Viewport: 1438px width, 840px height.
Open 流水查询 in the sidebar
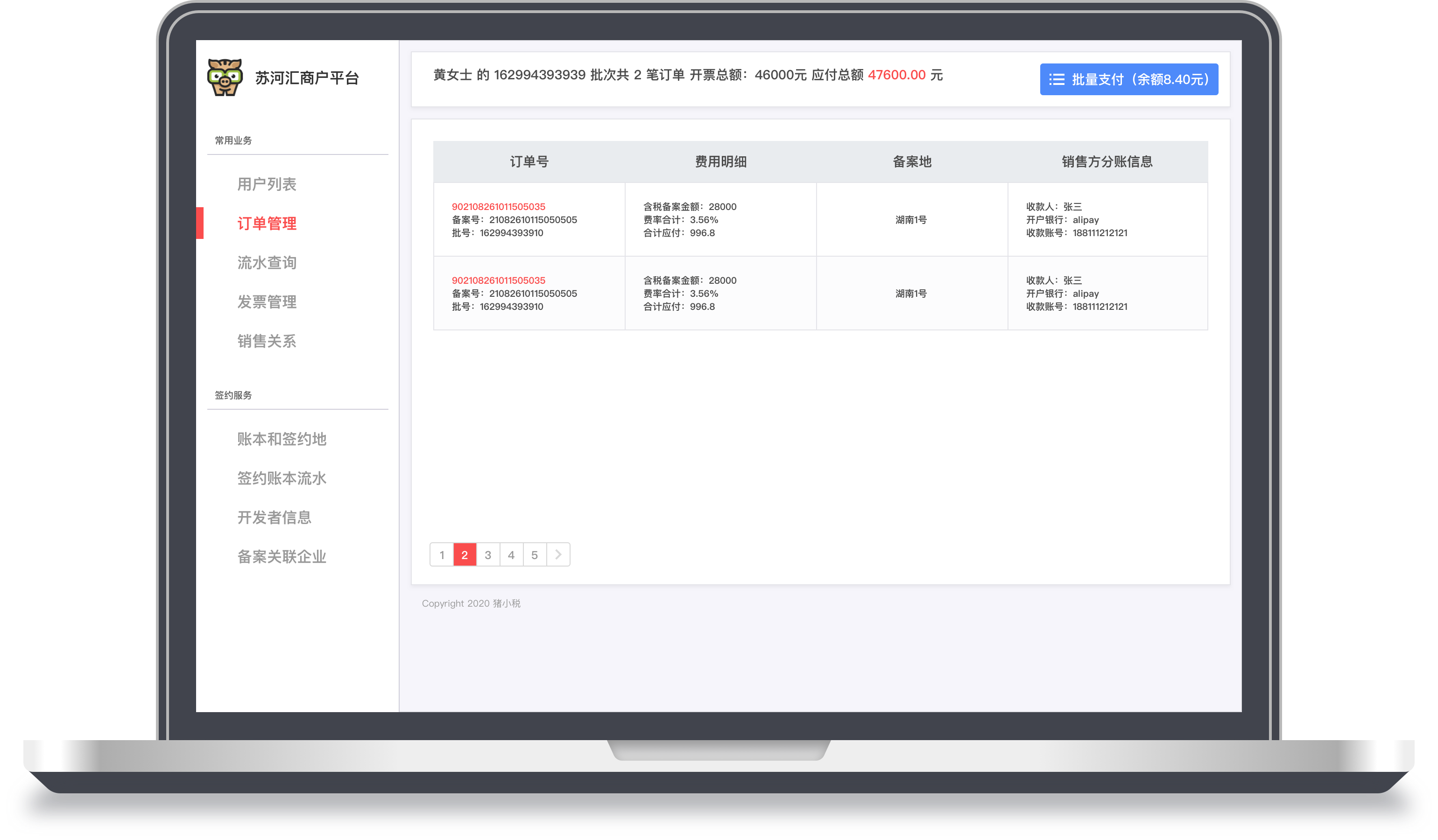coord(267,263)
